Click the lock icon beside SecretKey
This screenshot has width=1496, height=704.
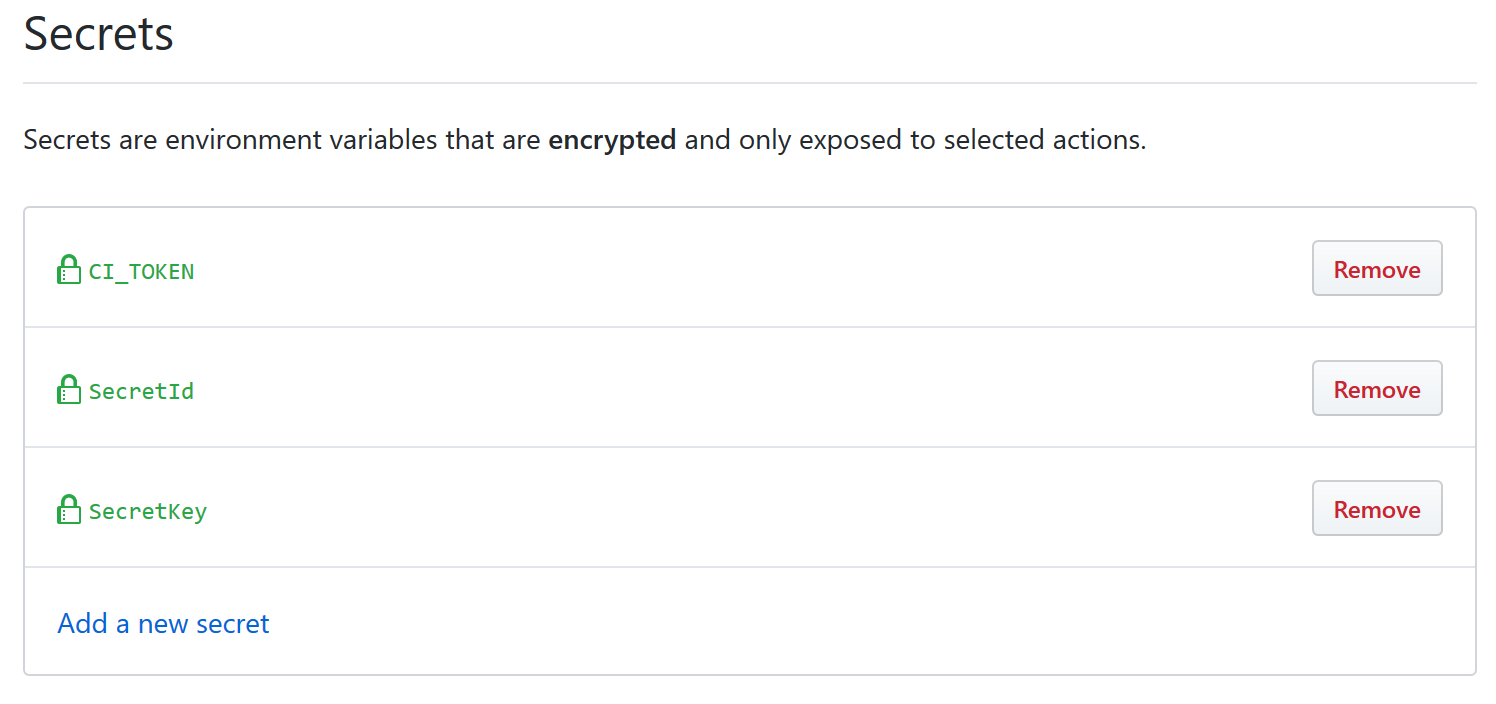coord(68,510)
